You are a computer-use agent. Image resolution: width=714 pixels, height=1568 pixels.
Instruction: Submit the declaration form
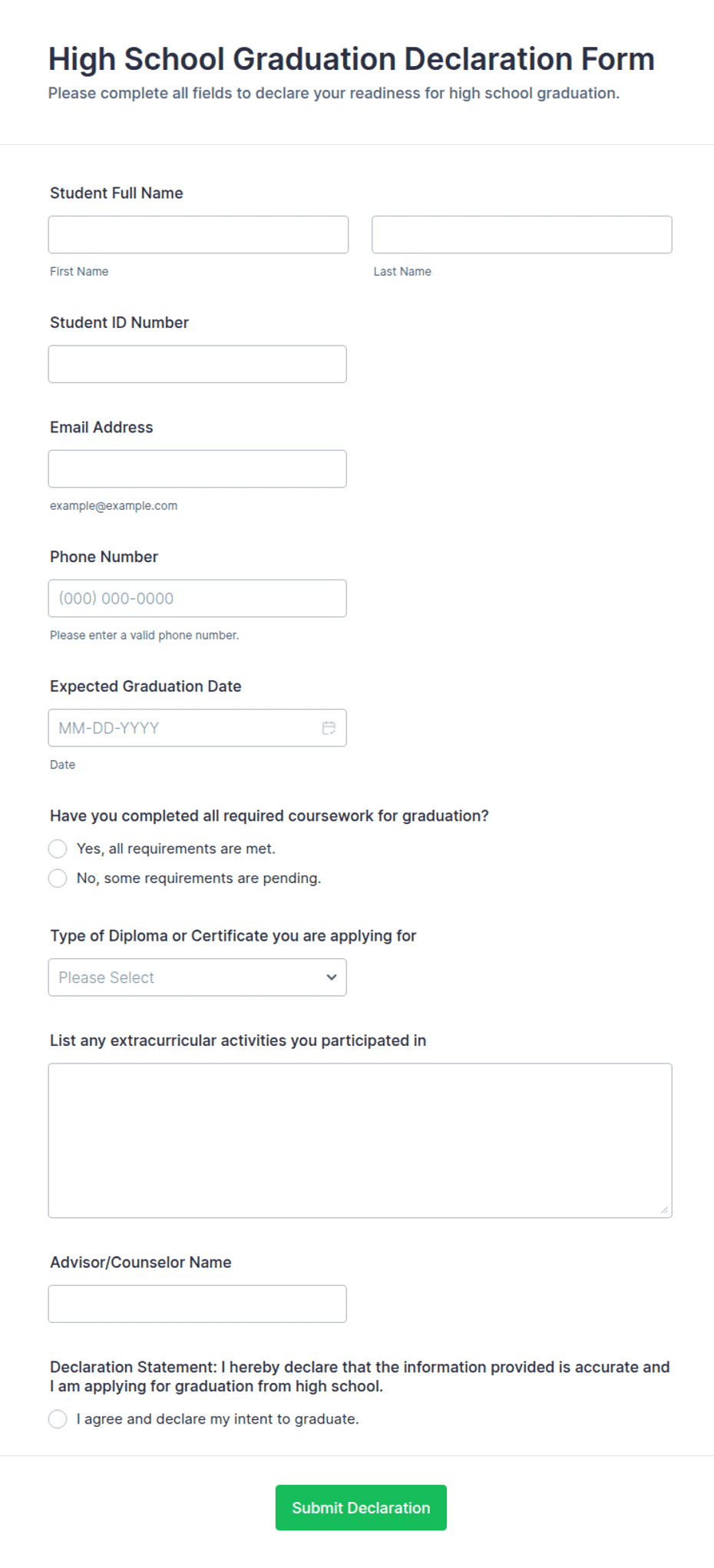(361, 1507)
